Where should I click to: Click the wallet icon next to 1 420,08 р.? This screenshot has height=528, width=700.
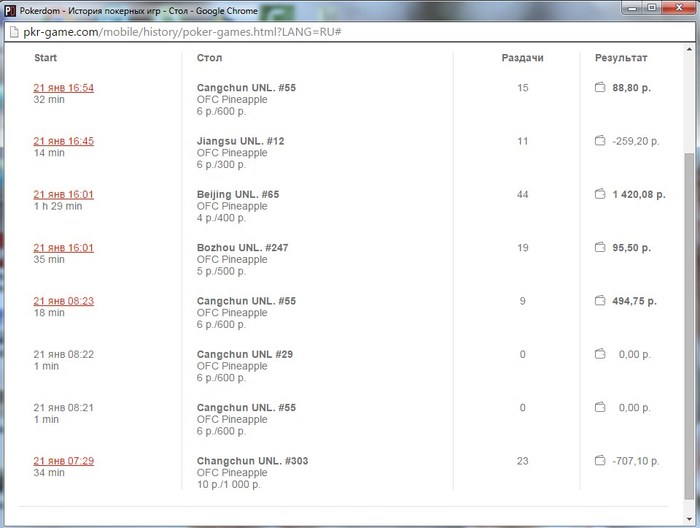[600, 194]
